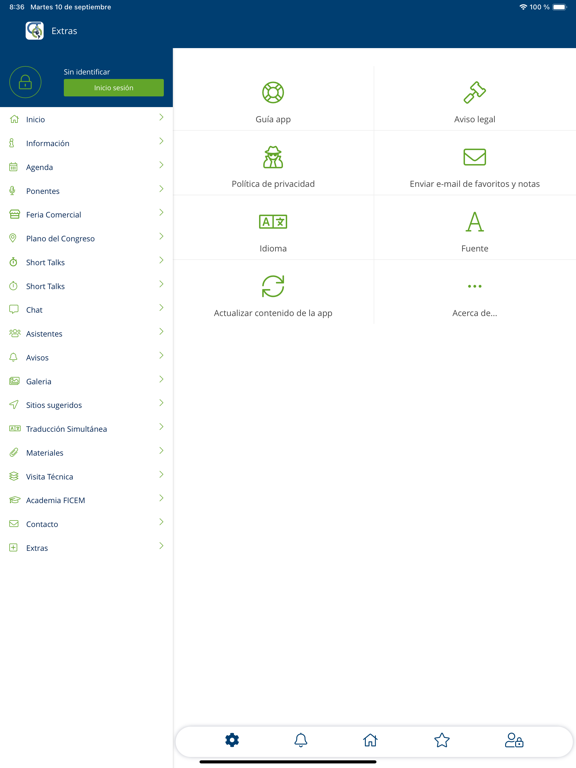576x768 pixels.
Task: Tap the Política de privacidad spy icon
Action: 273,157
